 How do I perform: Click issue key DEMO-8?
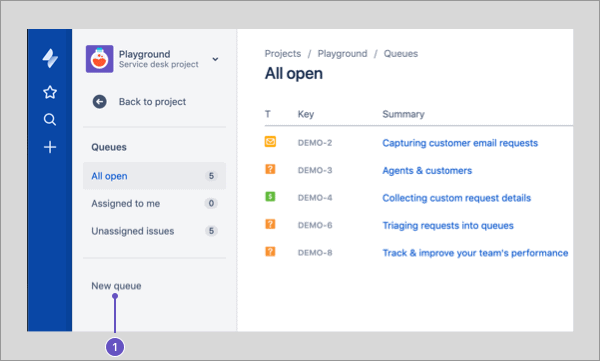click(x=315, y=253)
